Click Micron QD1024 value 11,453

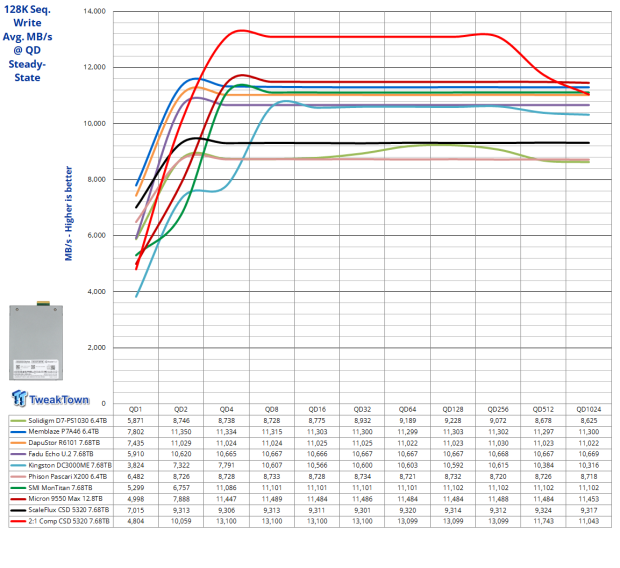pos(589,499)
